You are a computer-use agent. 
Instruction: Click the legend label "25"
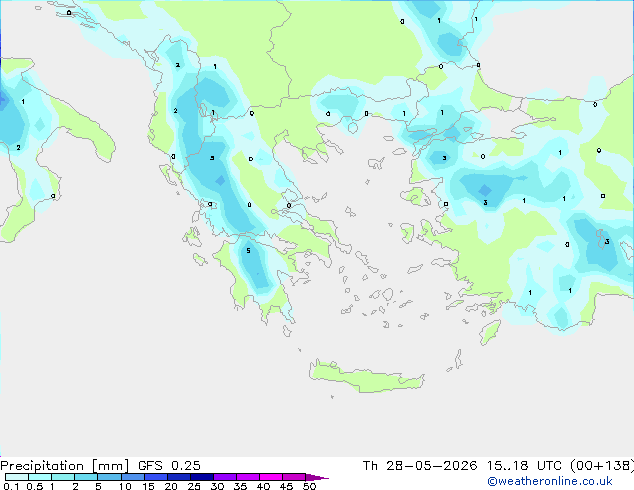pos(194,486)
